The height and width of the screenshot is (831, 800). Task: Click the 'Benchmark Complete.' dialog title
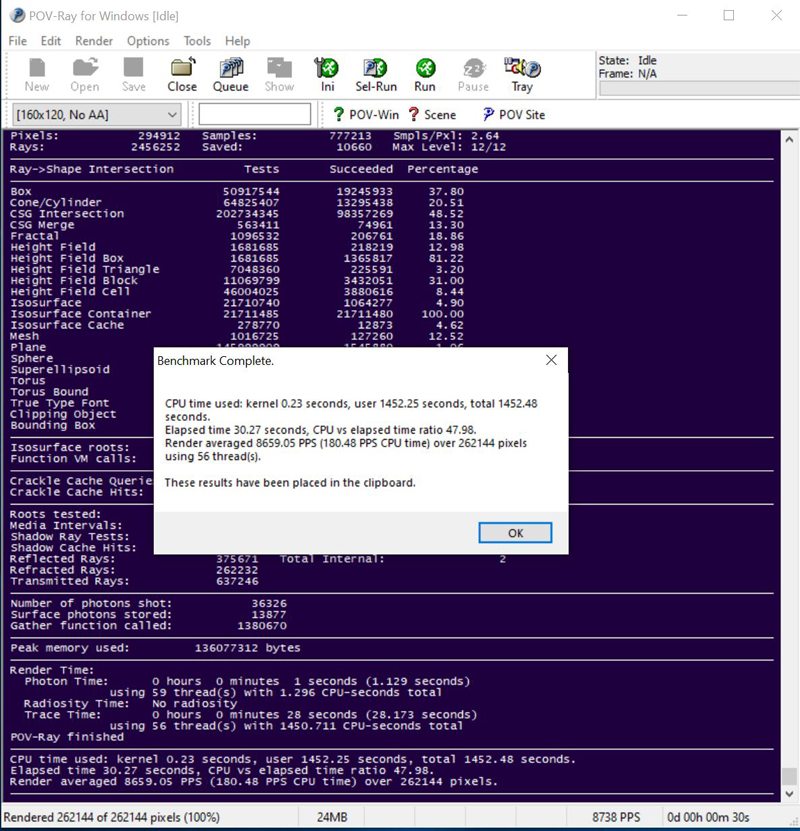[215, 361]
